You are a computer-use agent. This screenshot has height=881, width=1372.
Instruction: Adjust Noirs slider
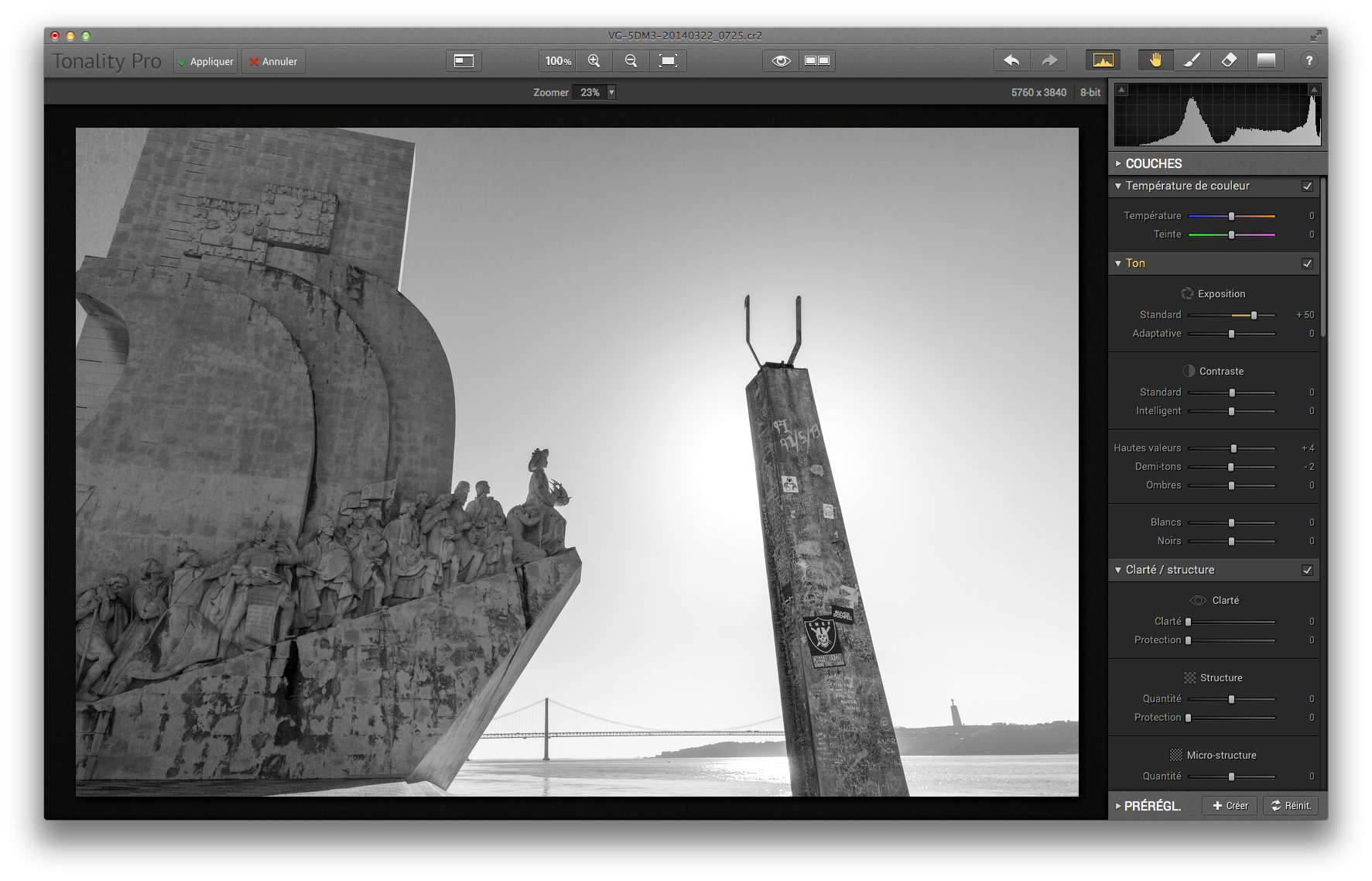coord(1231,541)
